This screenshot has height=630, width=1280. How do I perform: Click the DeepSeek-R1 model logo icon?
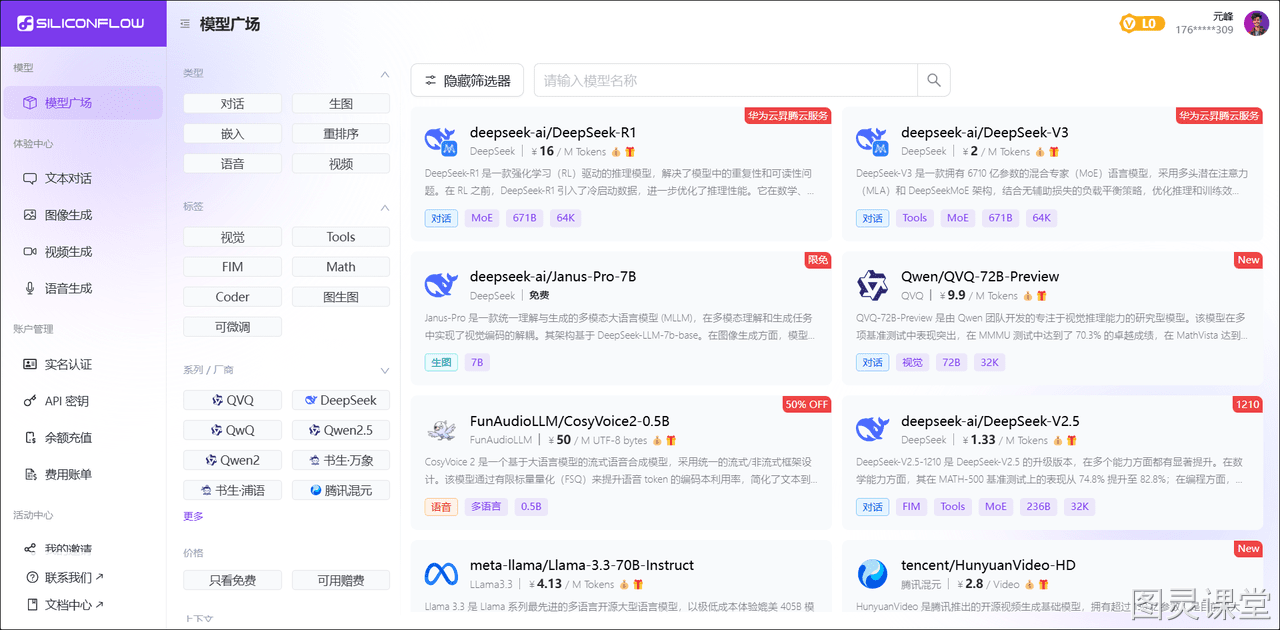pos(441,142)
